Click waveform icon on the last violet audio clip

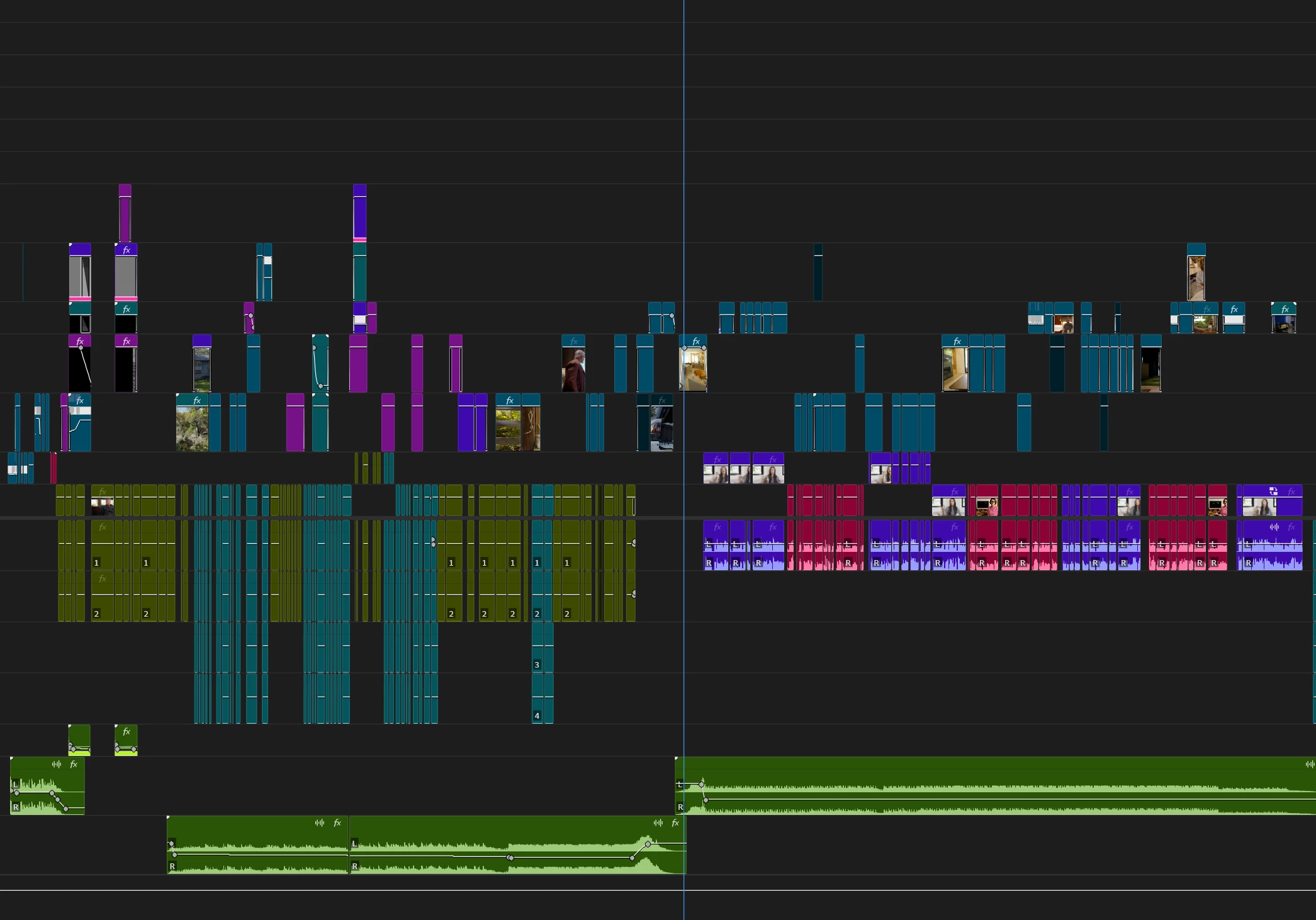1274,527
